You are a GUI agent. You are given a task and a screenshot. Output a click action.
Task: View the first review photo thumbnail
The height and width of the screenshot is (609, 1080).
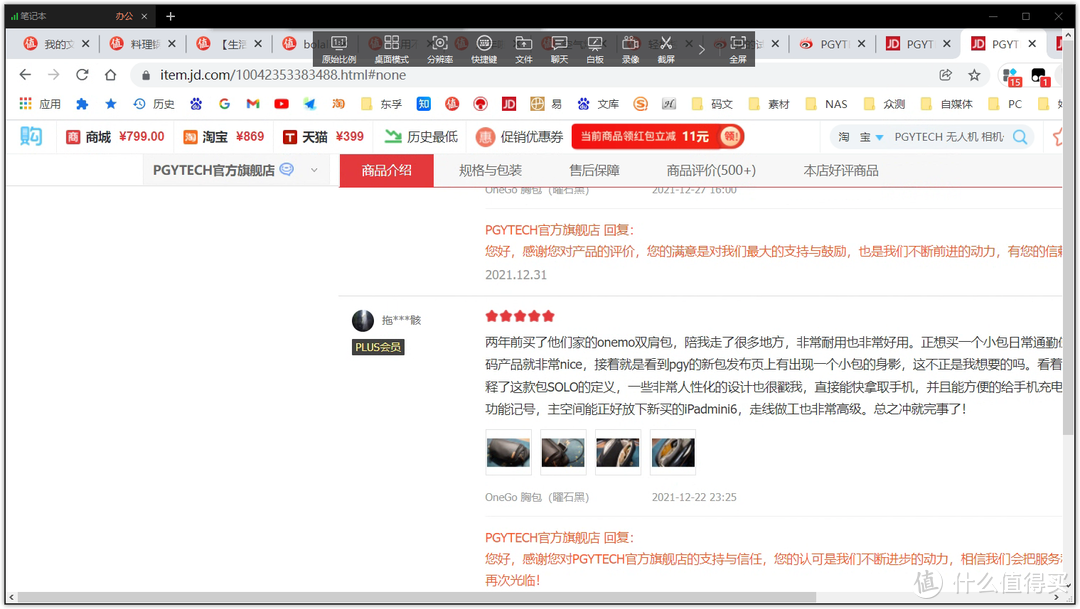509,451
